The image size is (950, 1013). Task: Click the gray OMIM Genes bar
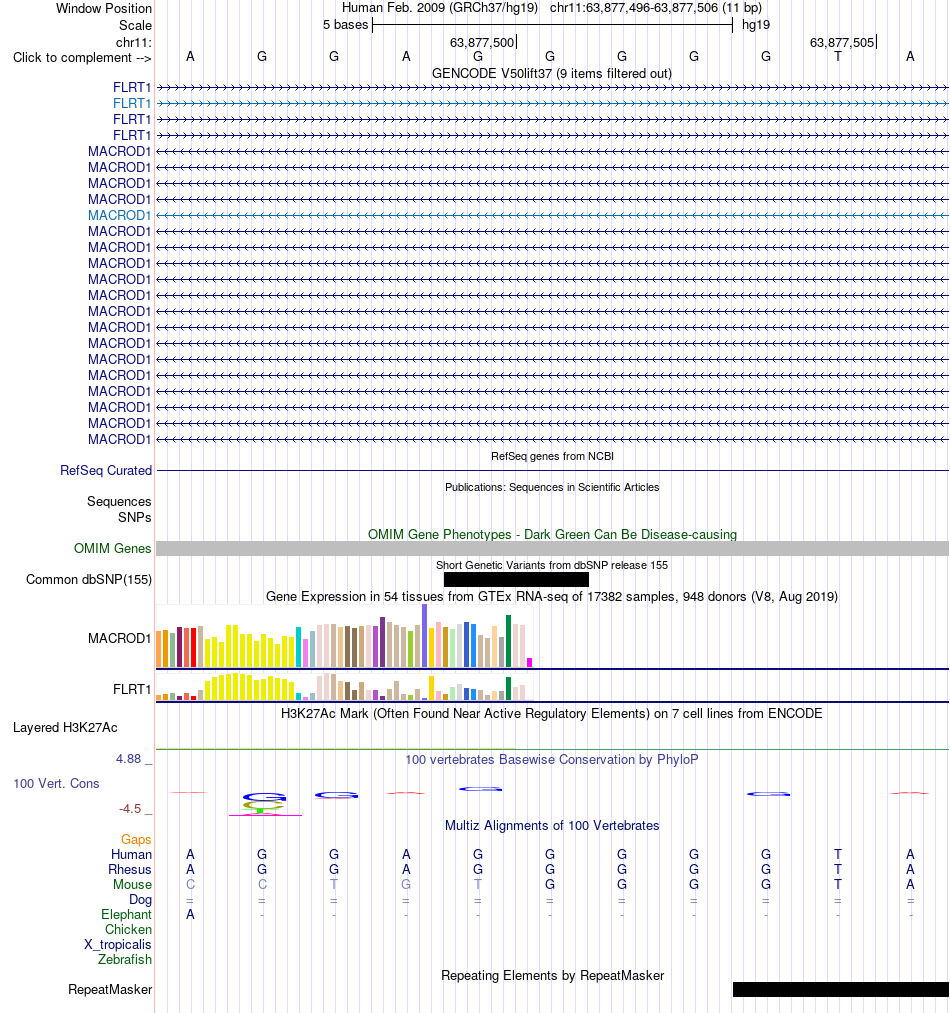(553, 548)
